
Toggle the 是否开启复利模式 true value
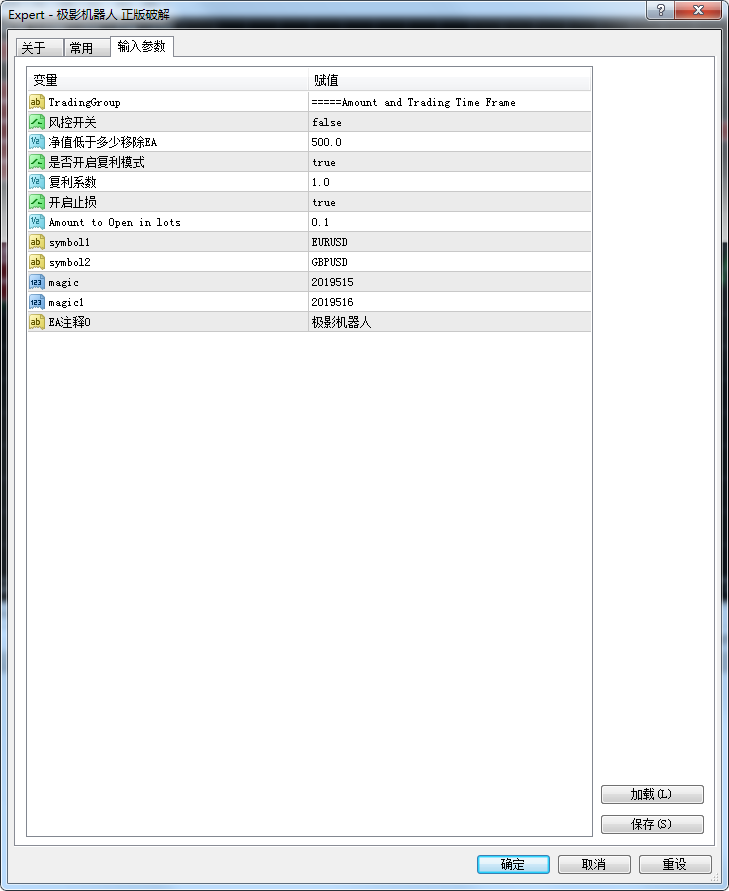click(324, 162)
